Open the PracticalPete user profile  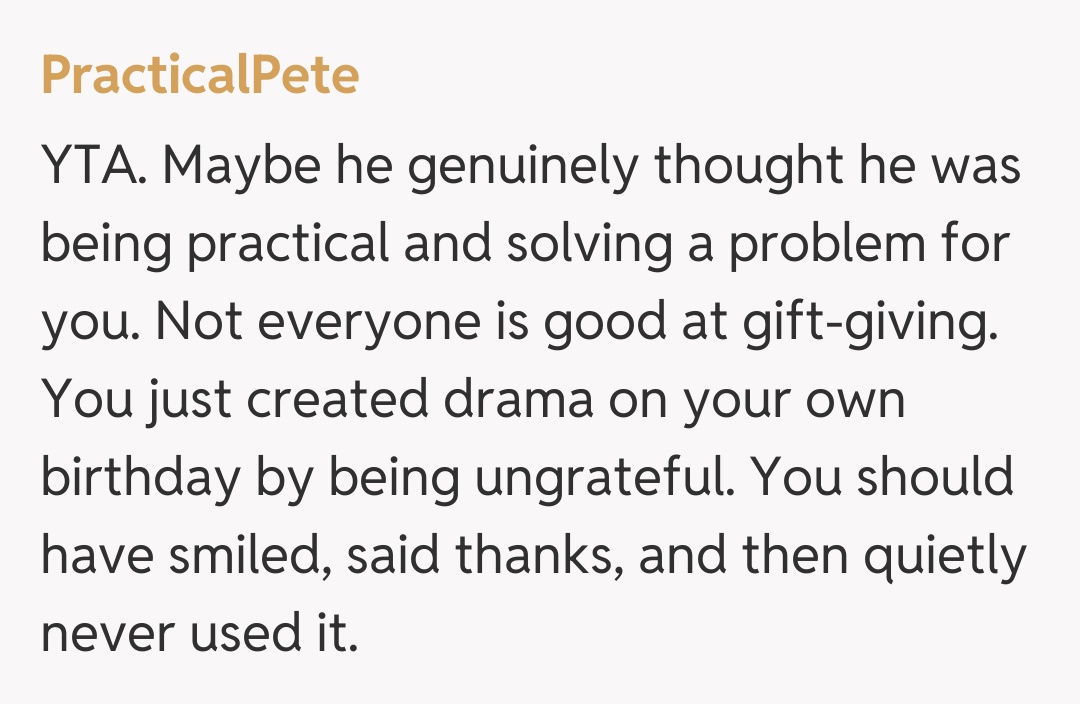pos(200,76)
